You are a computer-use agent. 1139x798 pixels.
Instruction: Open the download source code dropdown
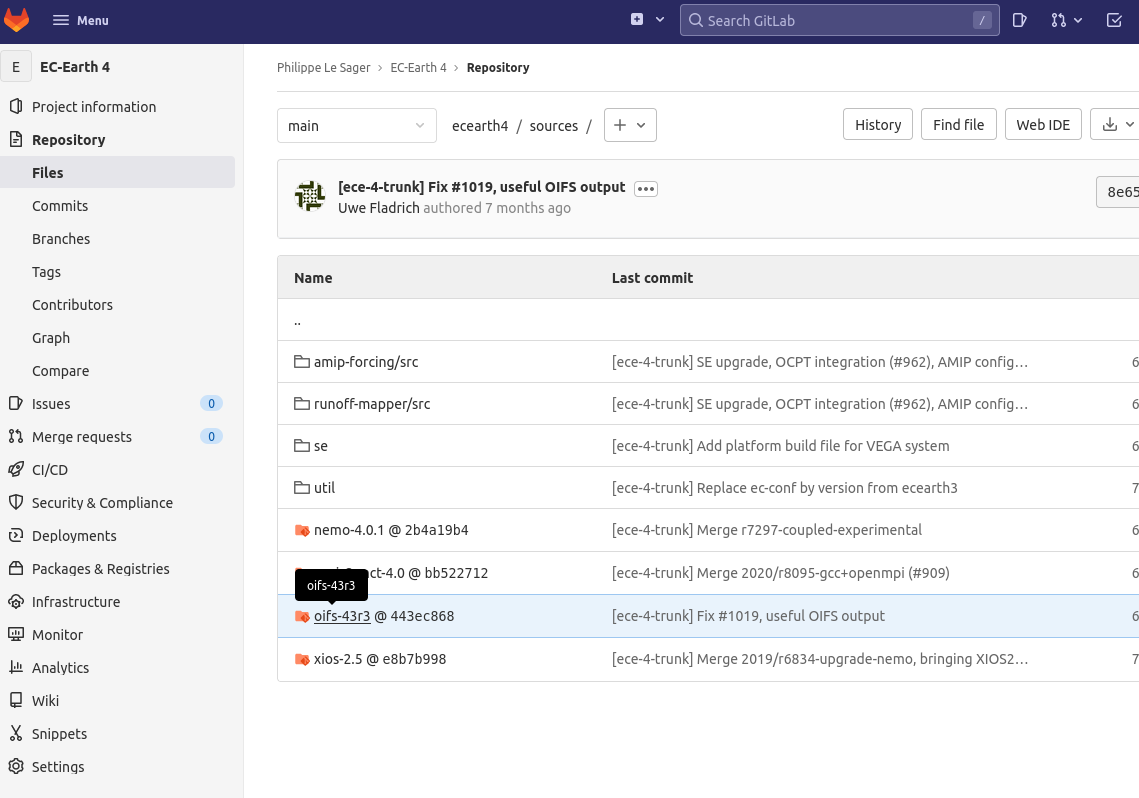1116,125
